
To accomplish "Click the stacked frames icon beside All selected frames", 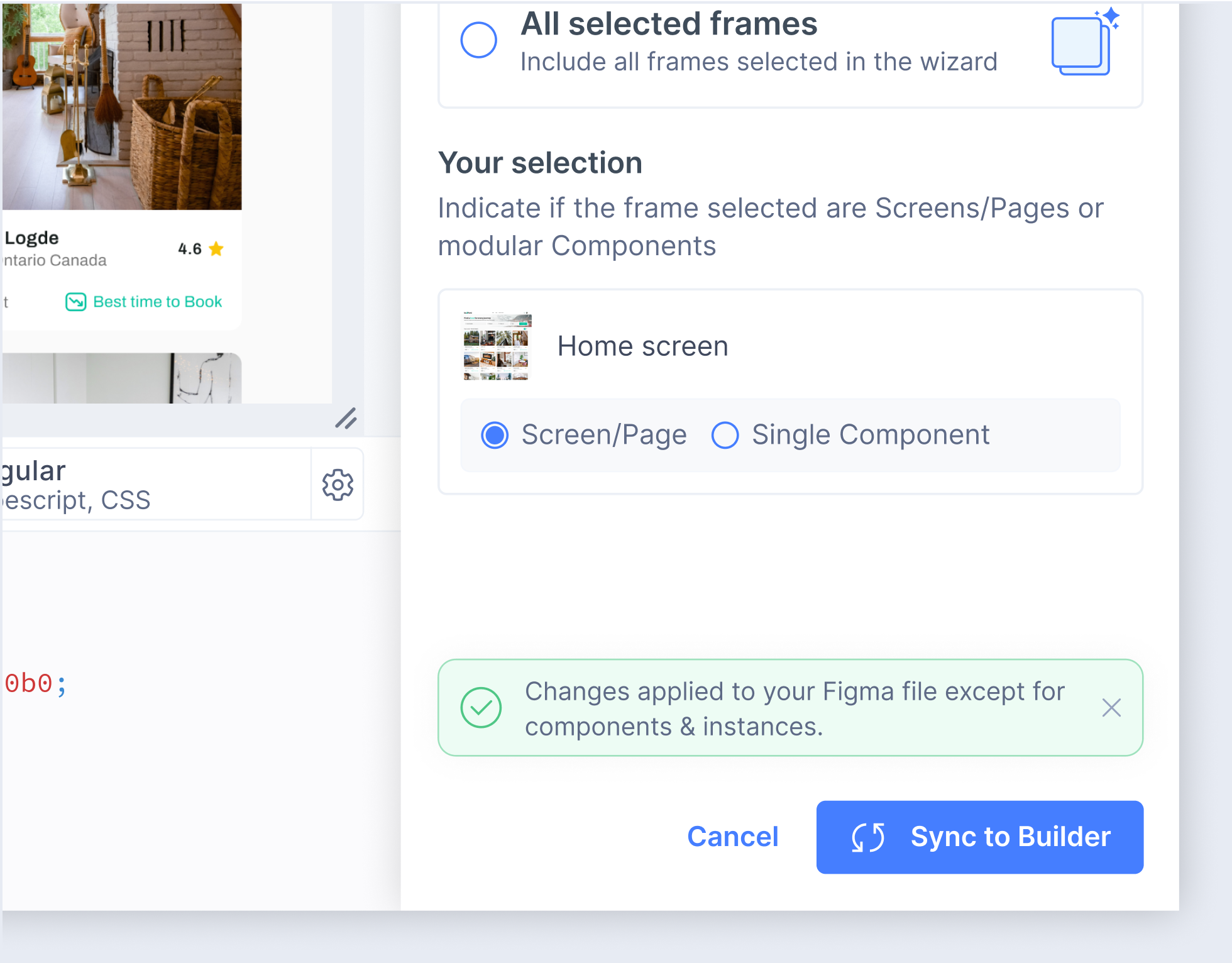I will 1082,45.
